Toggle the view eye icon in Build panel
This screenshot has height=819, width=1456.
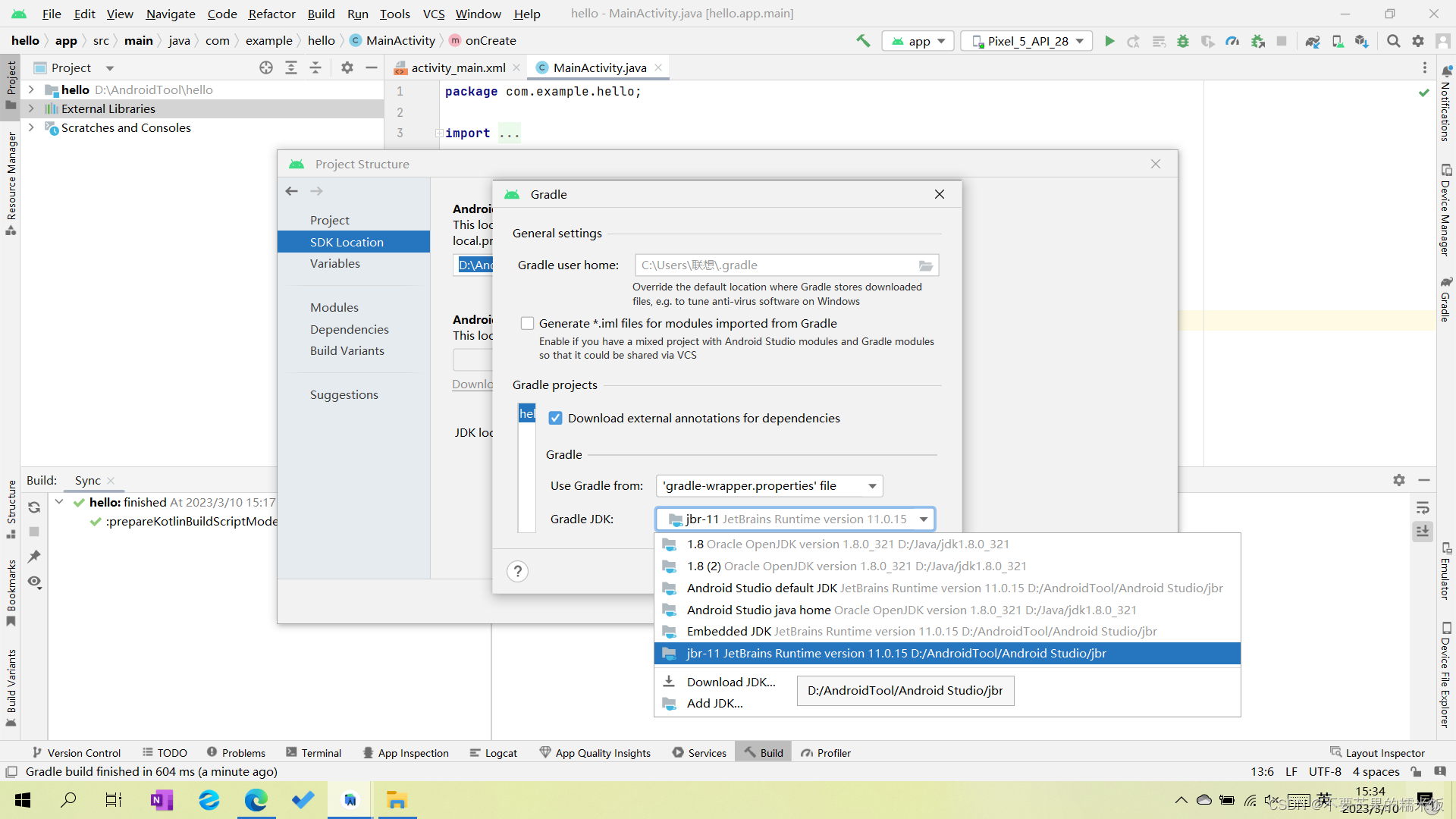pyautogui.click(x=34, y=582)
